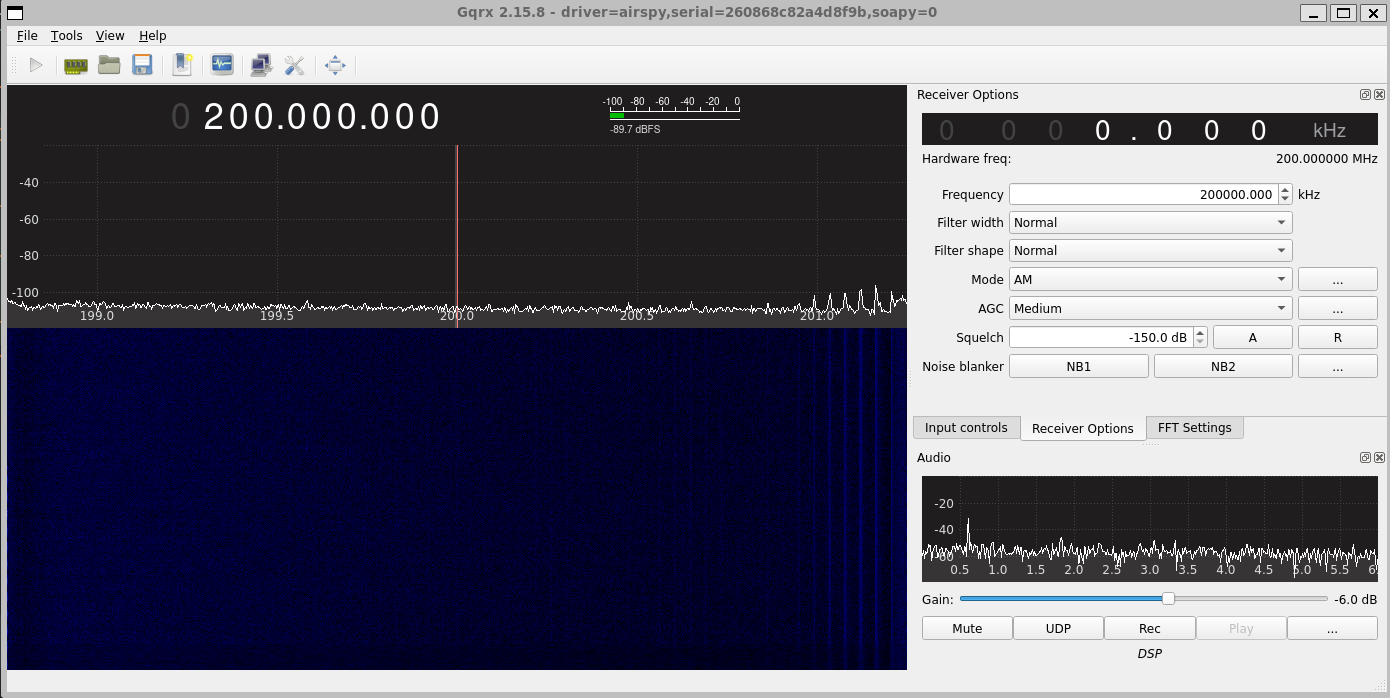Increase frequency with spin box up arrow
This screenshot has width=1390, height=698.
1285,189
